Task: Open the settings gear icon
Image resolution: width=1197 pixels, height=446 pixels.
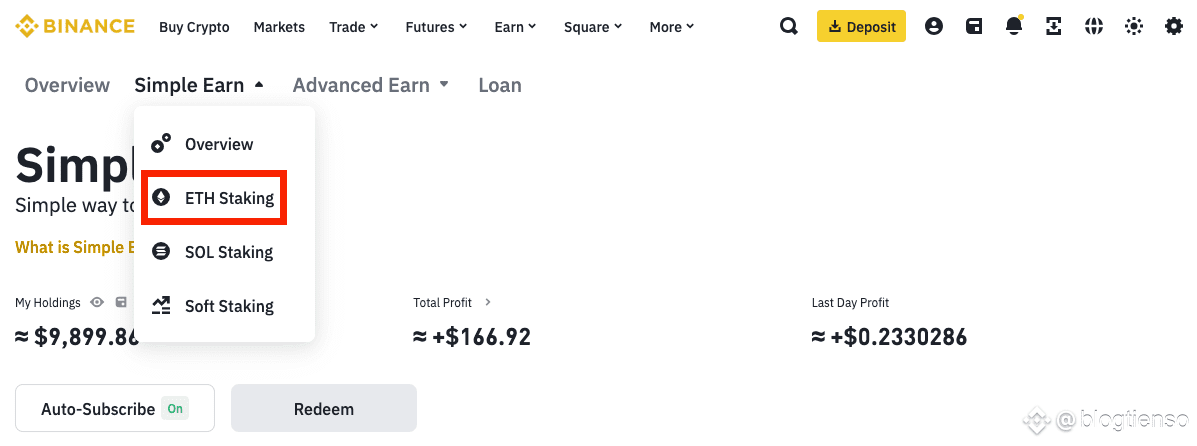Action: pos(1173,27)
